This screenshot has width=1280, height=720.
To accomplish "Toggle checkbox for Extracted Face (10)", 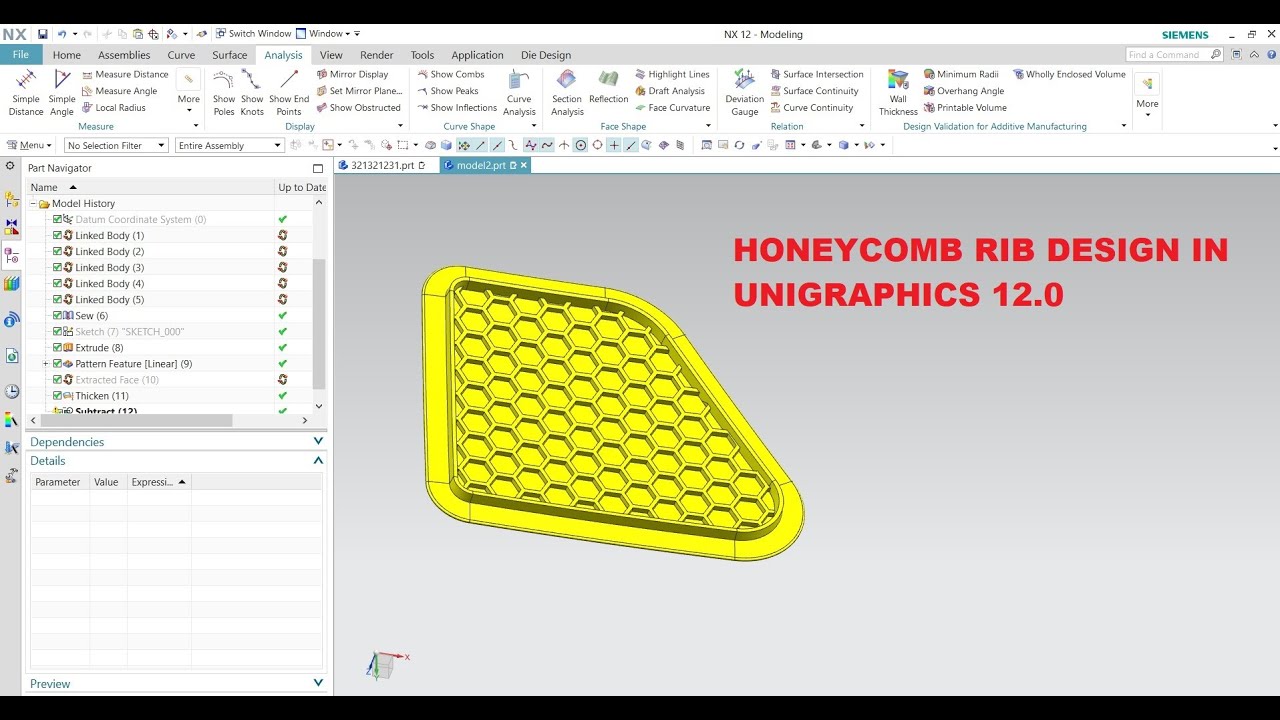I will pos(58,380).
